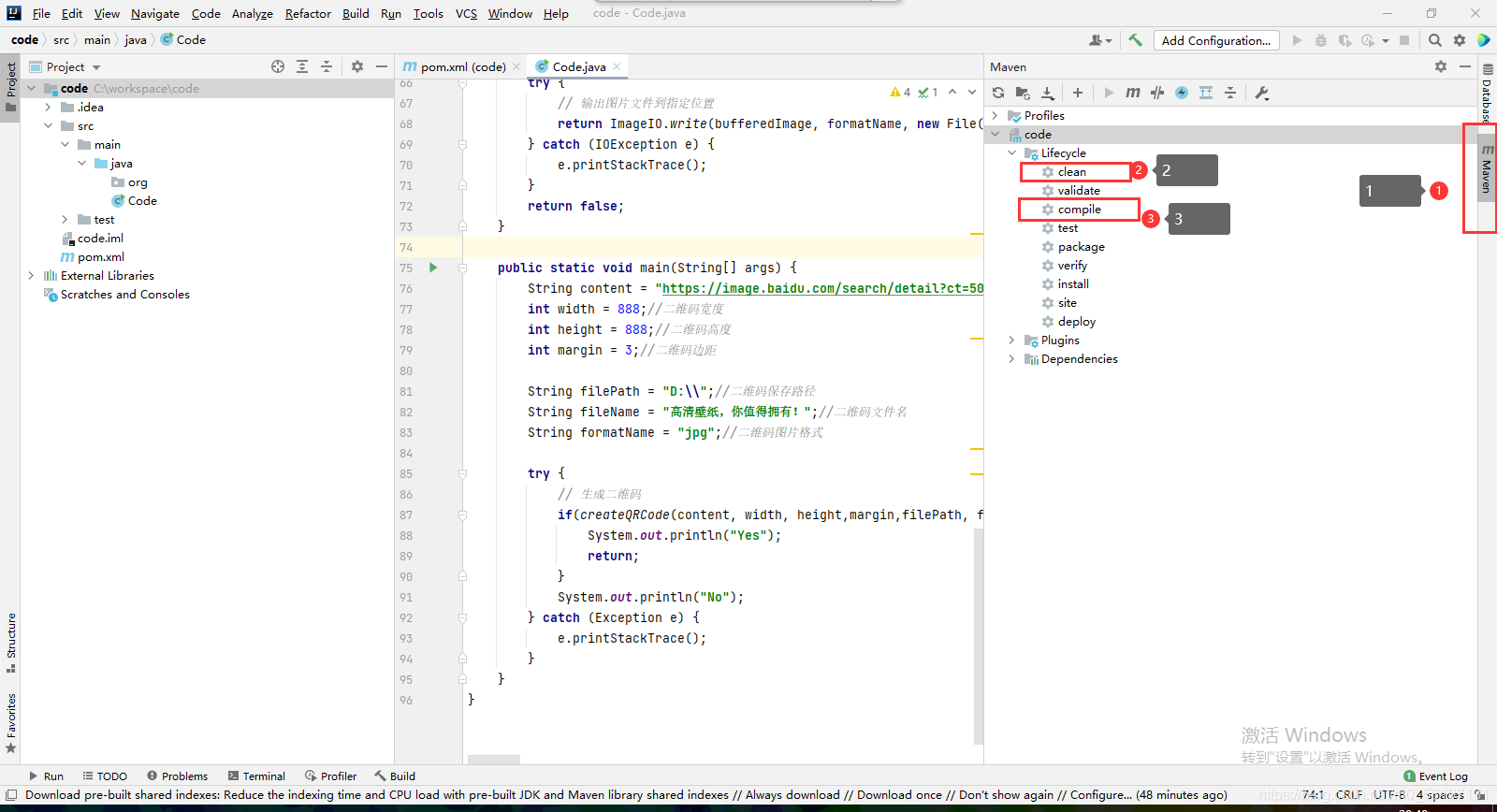
Task: Open Search Everywhere magnifier icon
Action: pos(1435,40)
